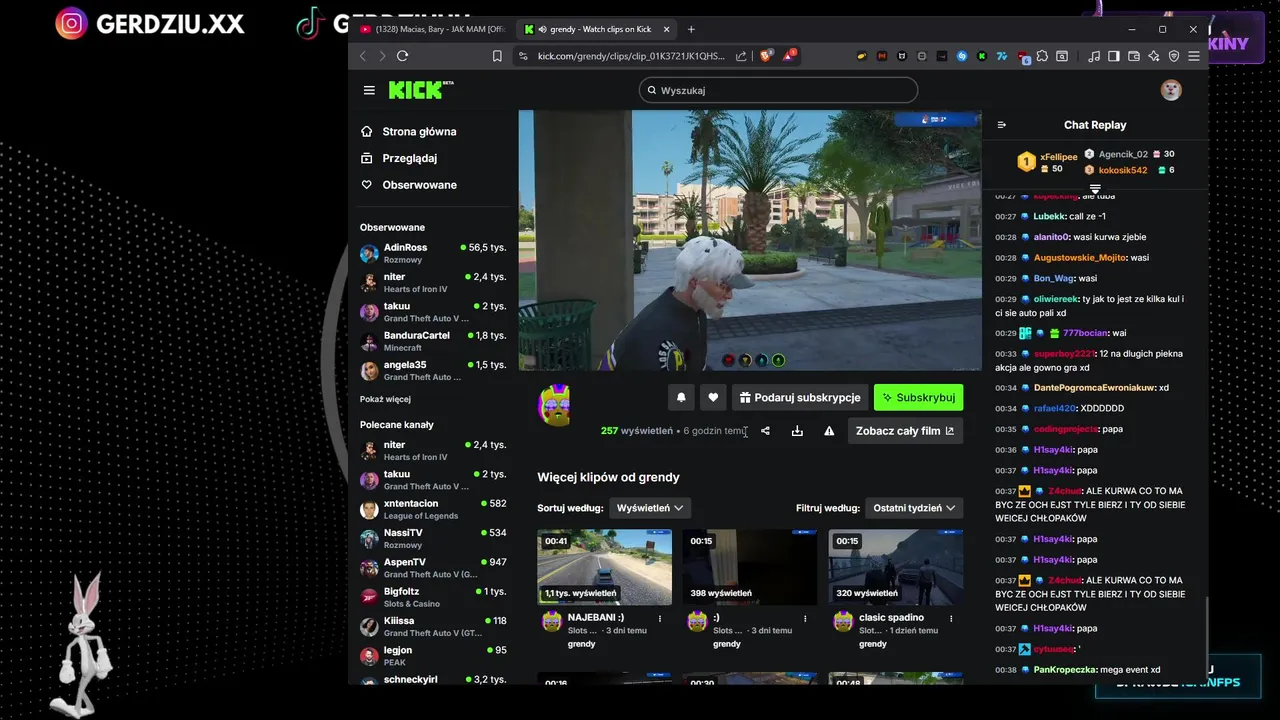1280x720 pixels.
Task: Open the Brave VPN shield icon
Action: tap(1174, 56)
